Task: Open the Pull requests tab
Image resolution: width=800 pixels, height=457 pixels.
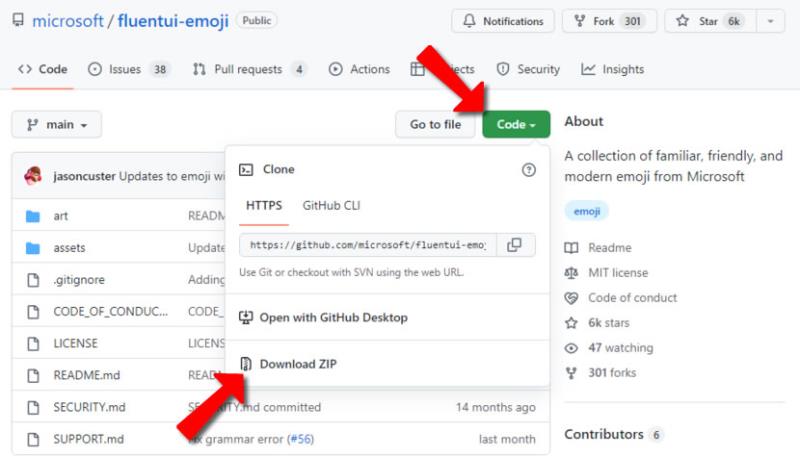Action: [x=250, y=69]
